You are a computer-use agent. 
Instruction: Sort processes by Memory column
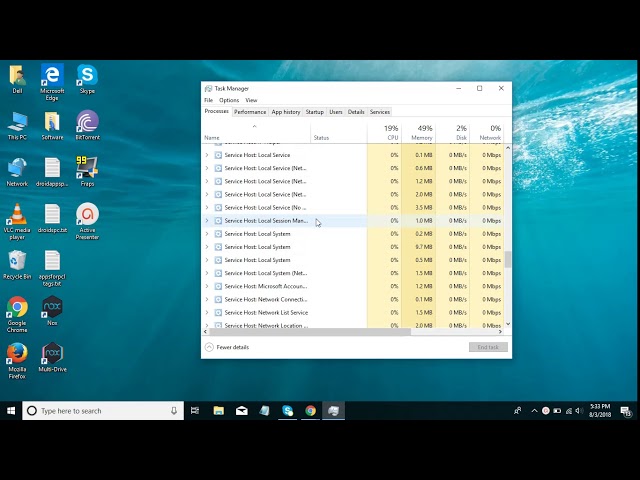click(418, 133)
